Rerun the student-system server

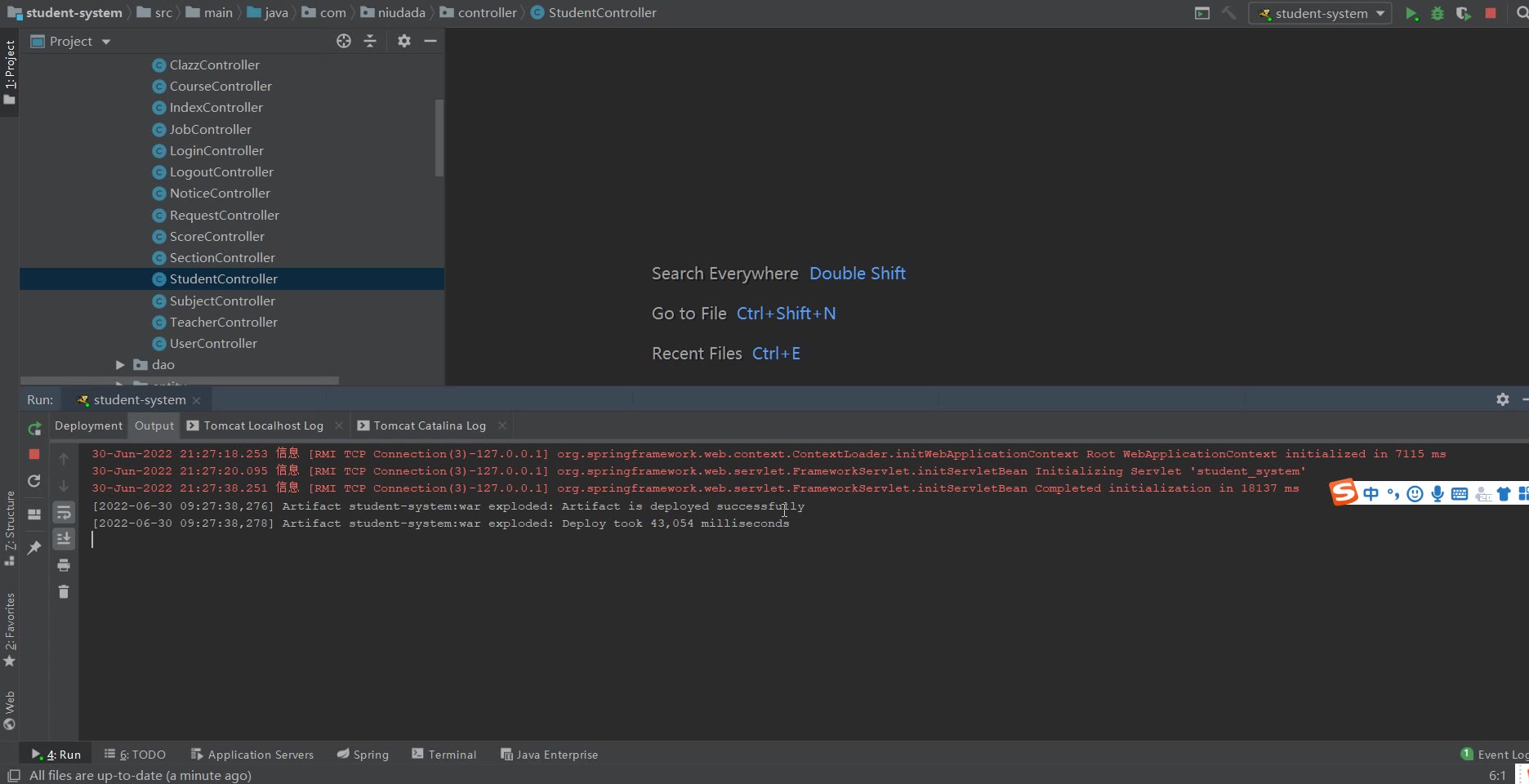click(34, 429)
